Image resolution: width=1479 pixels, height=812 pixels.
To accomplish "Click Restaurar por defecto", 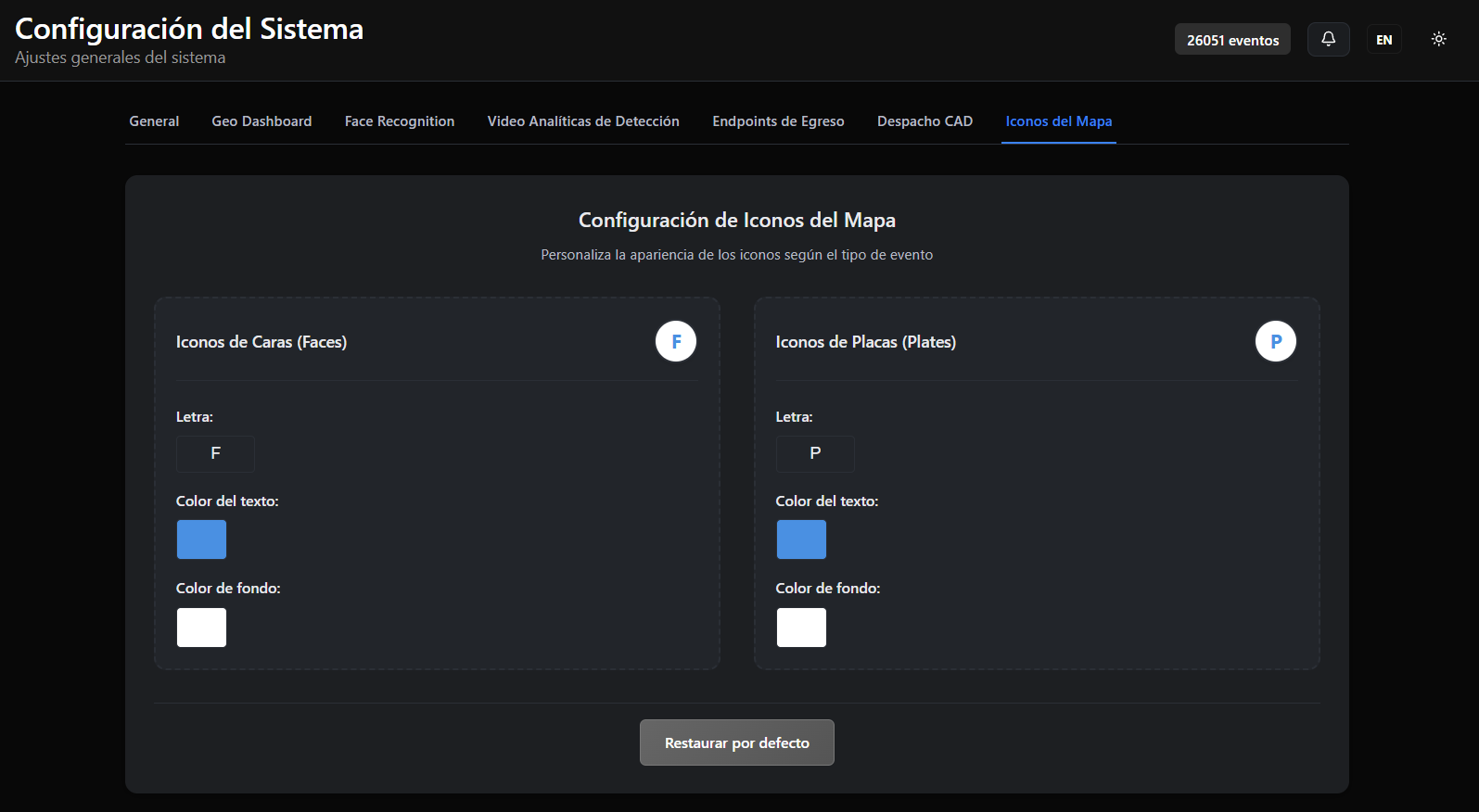I will point(737,742).
